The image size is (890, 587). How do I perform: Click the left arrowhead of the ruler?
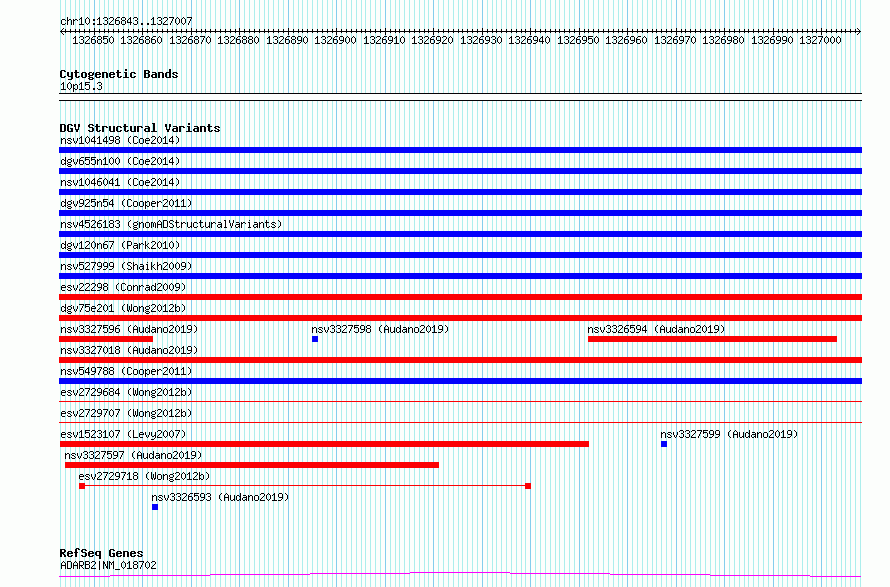[x=62, y=32]
